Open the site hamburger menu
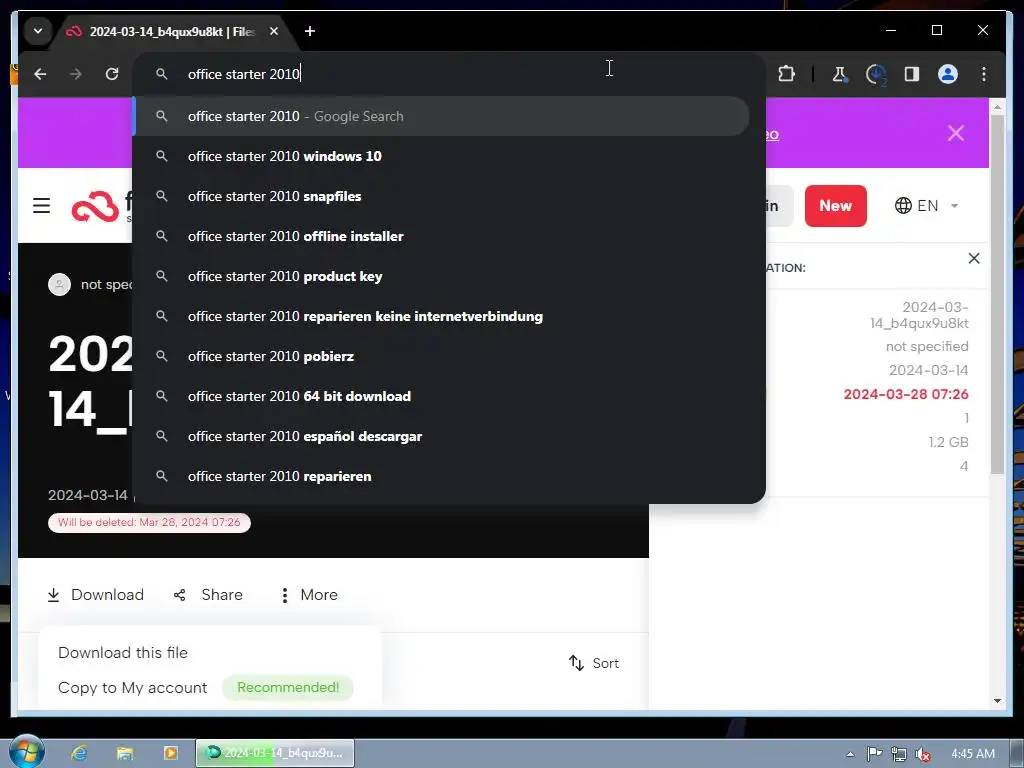This screenshot has height=768, width=1024. point(42,206)
